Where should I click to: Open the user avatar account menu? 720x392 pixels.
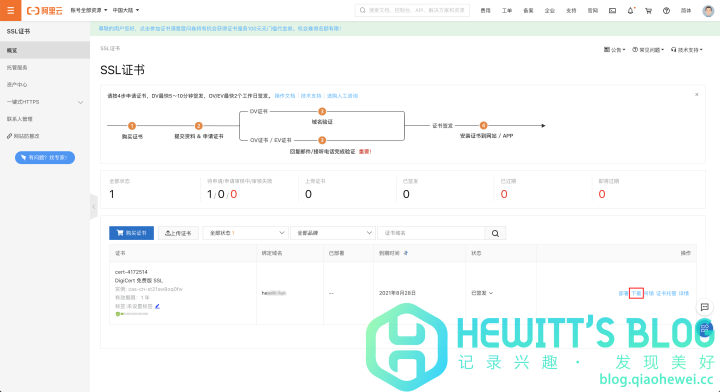tap(709, 11)
